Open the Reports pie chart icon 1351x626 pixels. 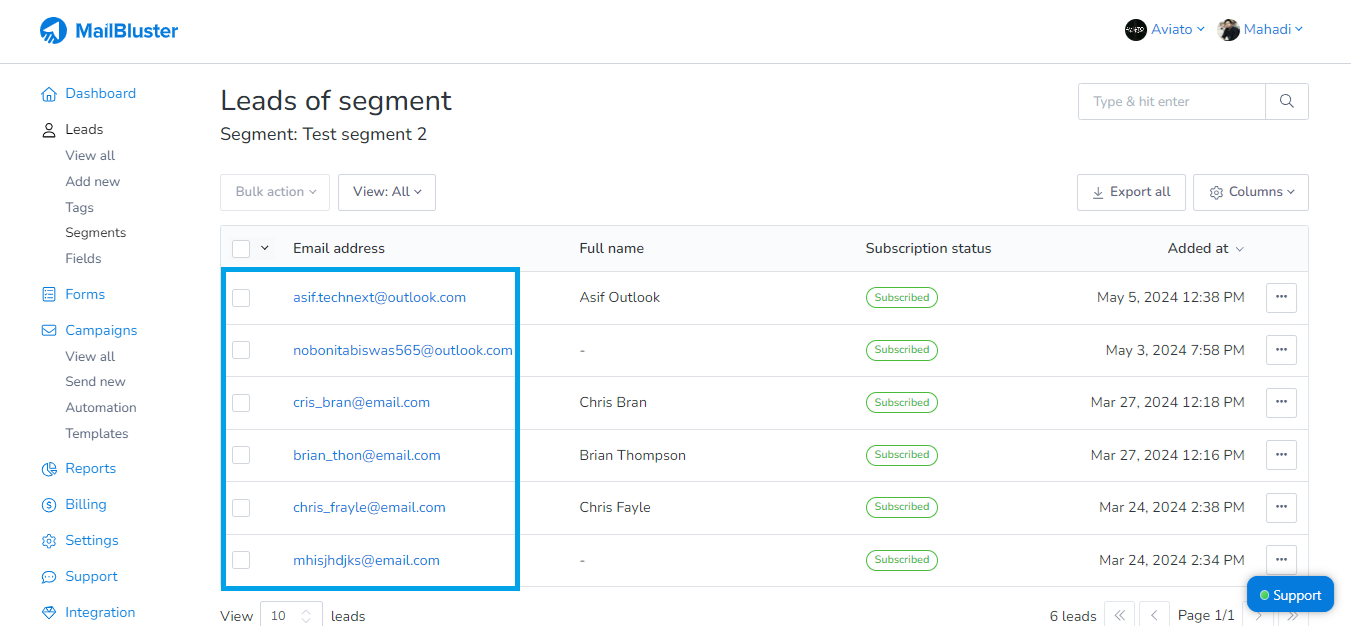tap(48, 469)
